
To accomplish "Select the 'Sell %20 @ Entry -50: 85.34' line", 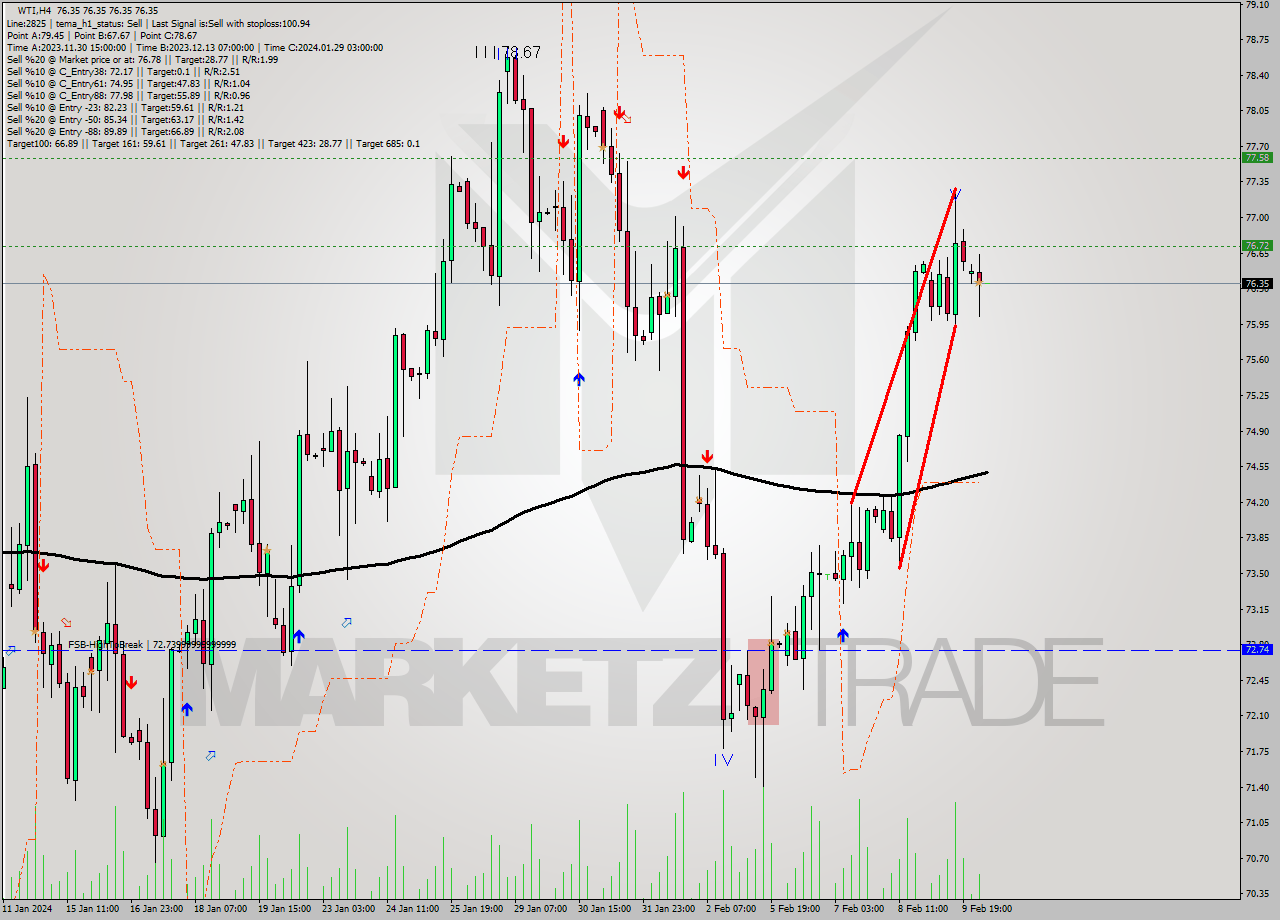I will pyautogui.click(x=125, y=119).
